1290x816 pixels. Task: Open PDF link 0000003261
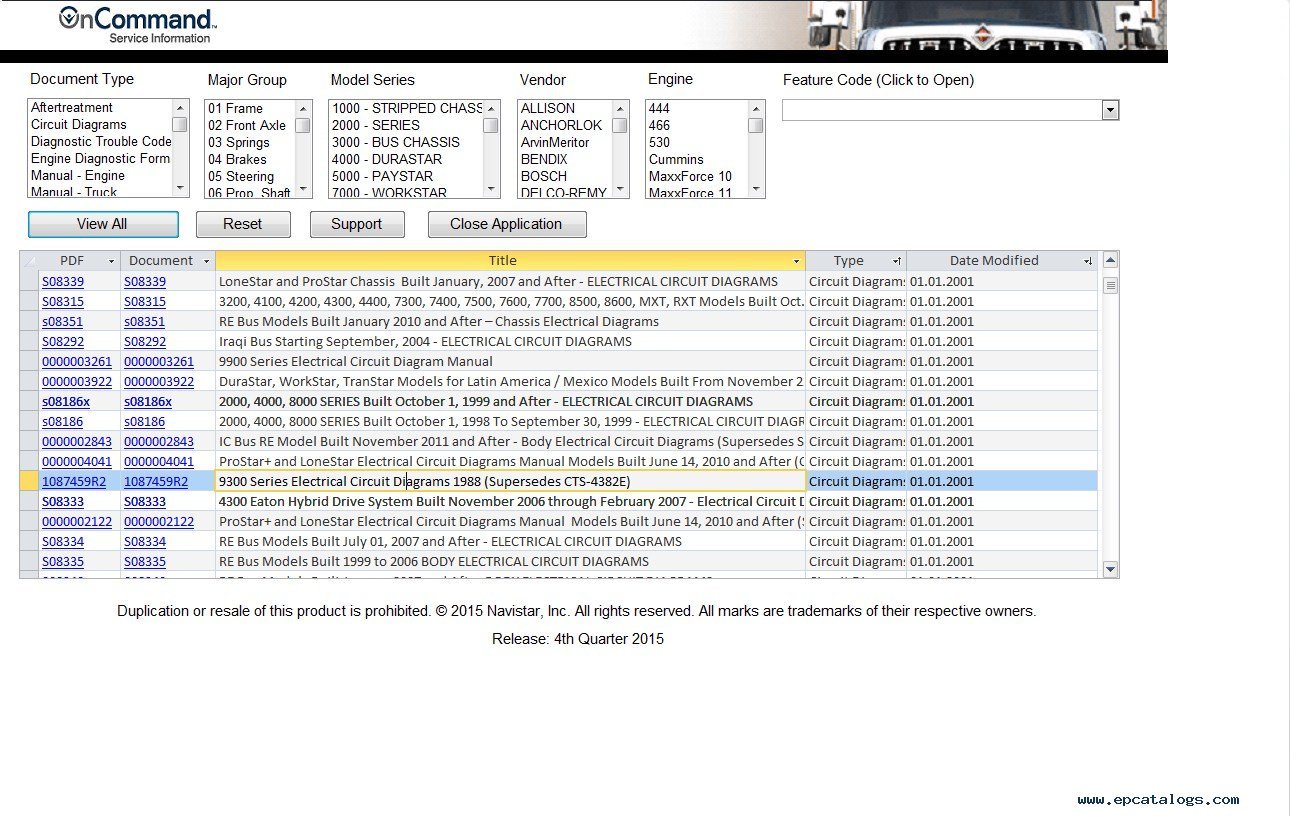(x=77, y=362)
